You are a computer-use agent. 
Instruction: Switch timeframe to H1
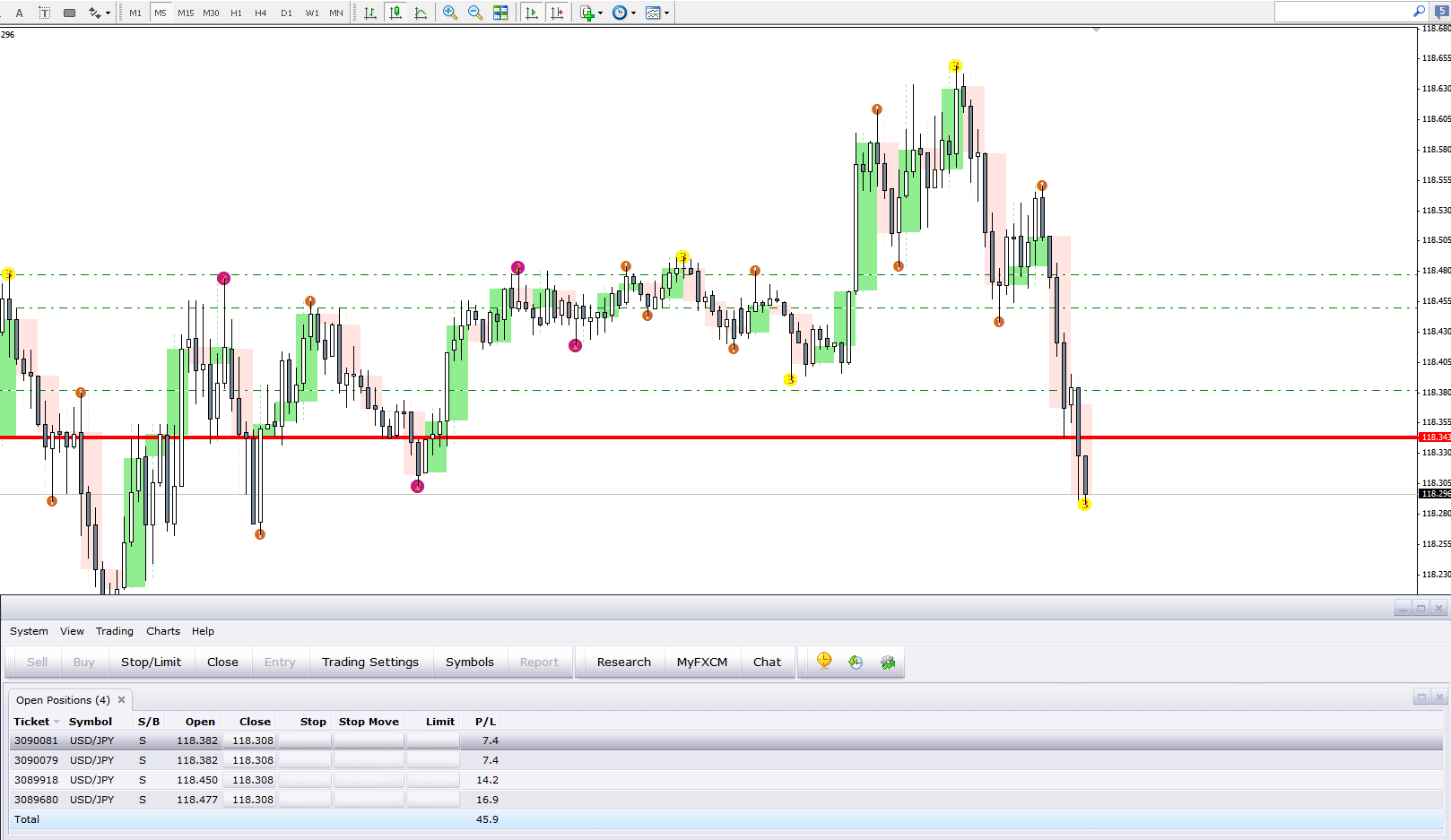pos(236,13)
